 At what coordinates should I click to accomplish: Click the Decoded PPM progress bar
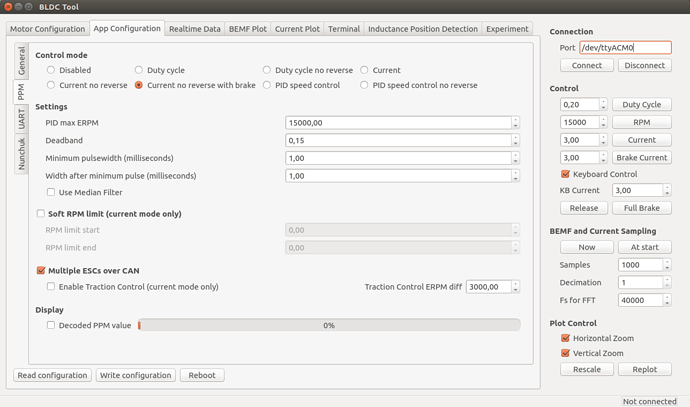pos(329,325)
